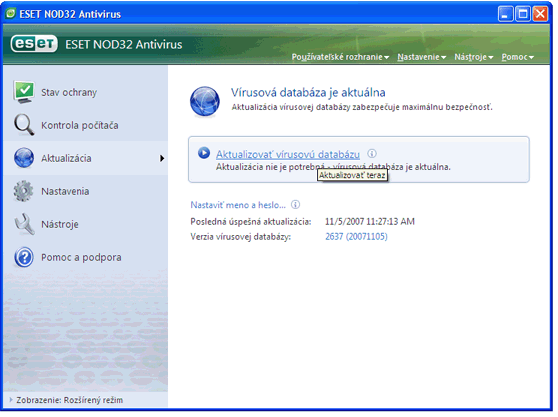Open Nástroje section in sidebar
The width and height of the screenshot is (558, 417).
(x=60, y=225)
